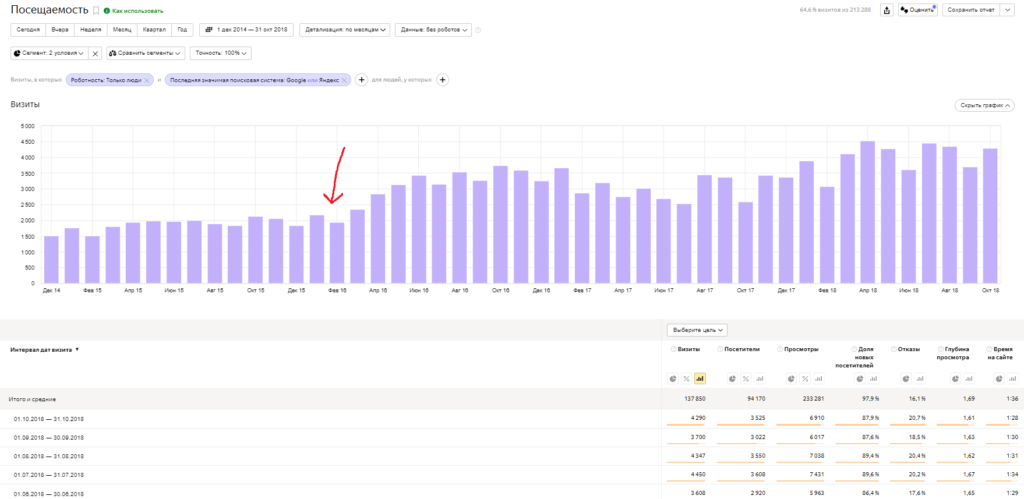Click total visits value 137 850
This screenshot has width=1024, height=499.
[695, 399]
